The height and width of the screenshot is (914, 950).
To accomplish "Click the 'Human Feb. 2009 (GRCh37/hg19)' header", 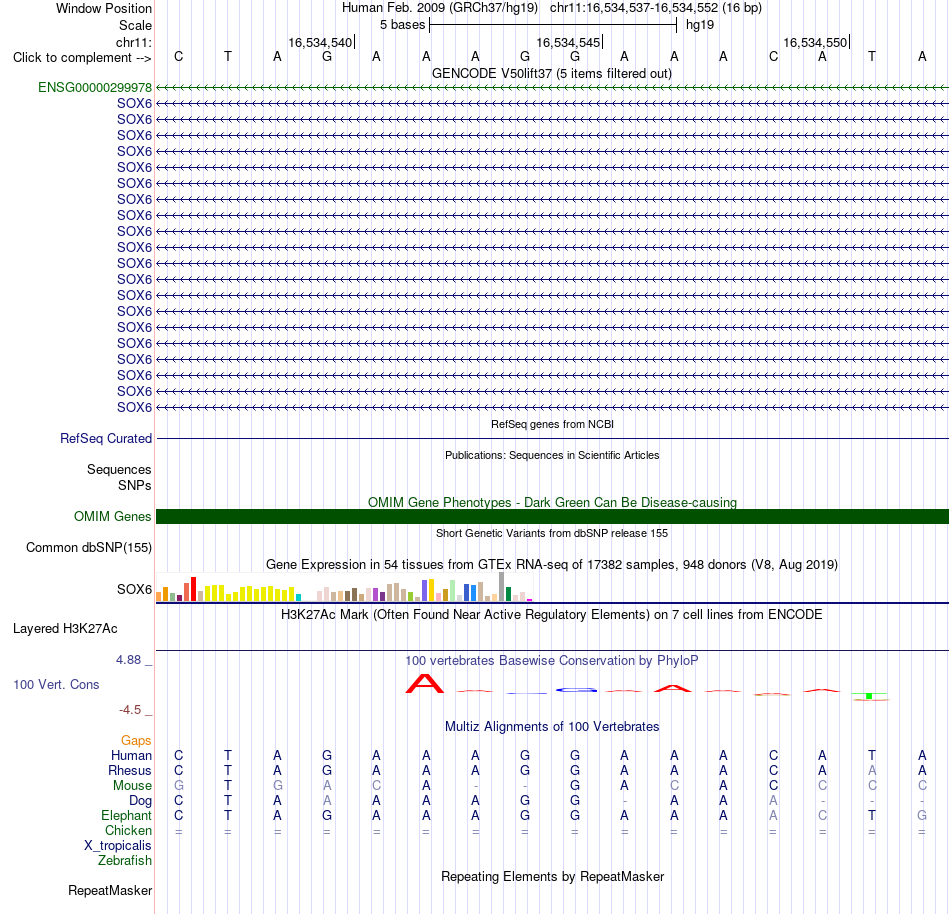I will [x=440, y=8].
